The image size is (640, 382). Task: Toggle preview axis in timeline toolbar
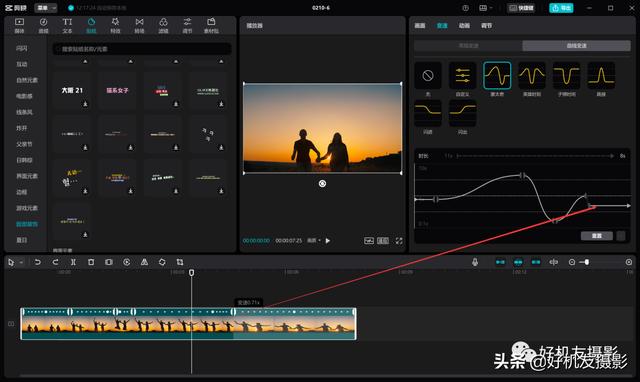[553, 262]
